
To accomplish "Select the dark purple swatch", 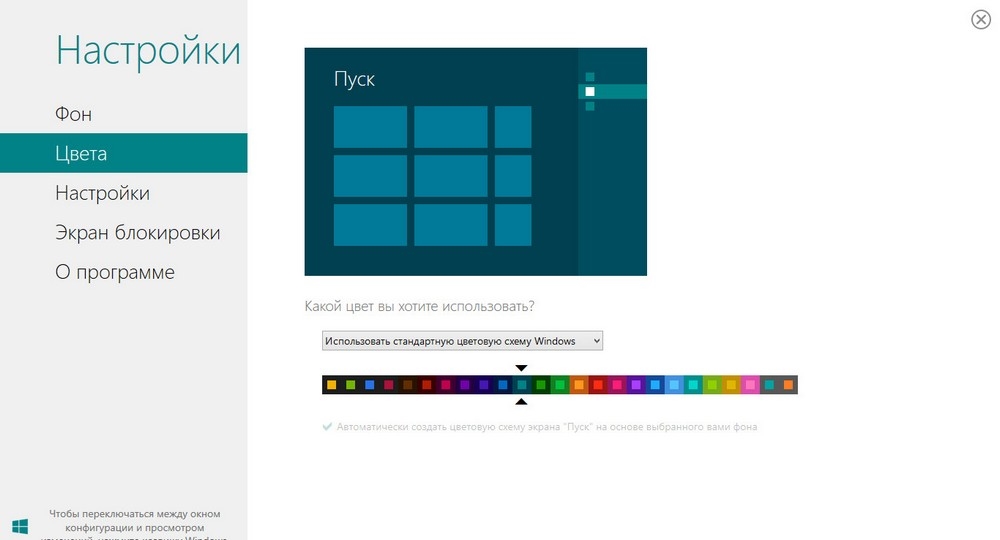I will pos(465,384).
